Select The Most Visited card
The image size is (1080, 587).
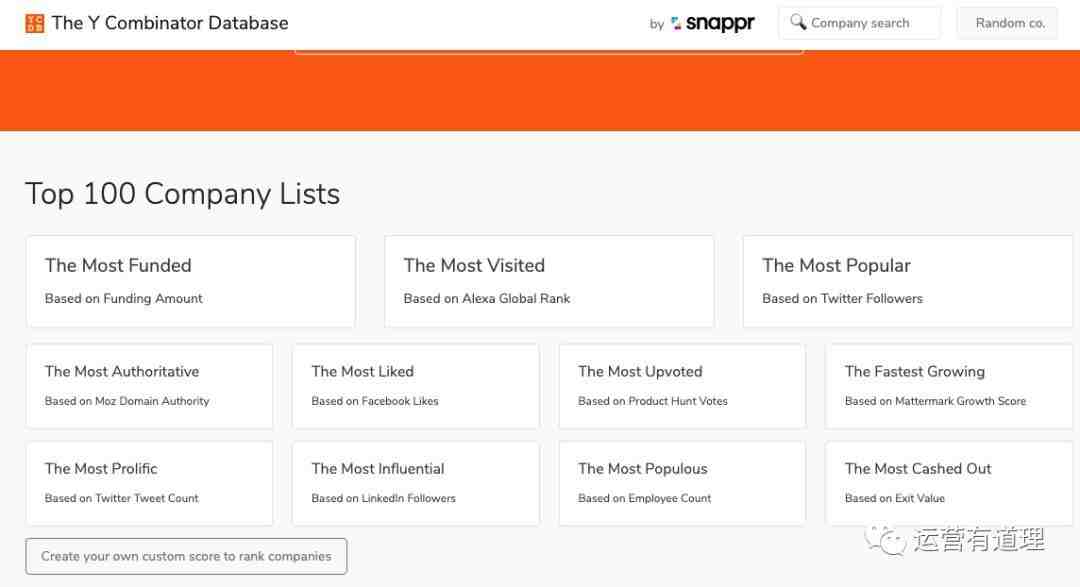click(549, 281)
